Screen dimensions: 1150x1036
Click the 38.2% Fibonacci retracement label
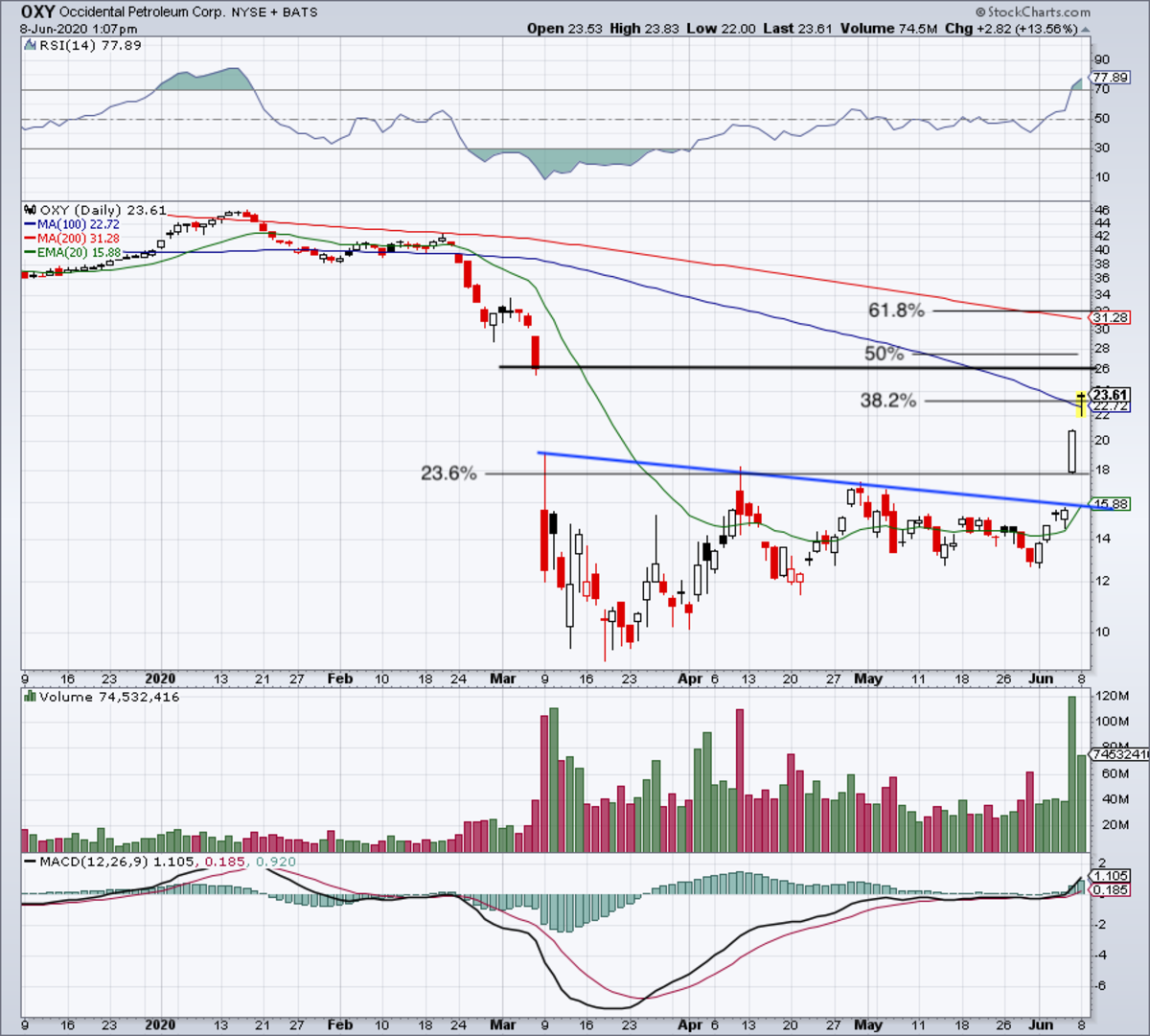tap(887, 401)
